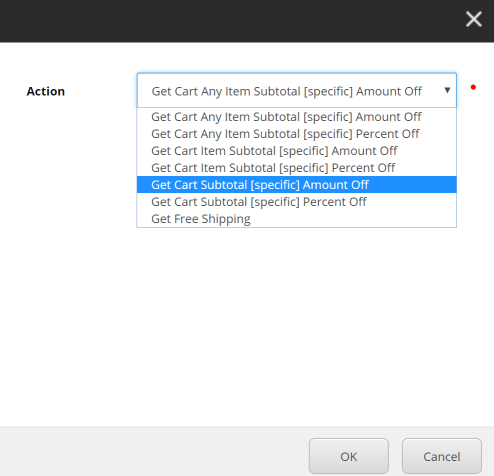
Task: Click the dark dialog title bar
Action: pos(230,21)
